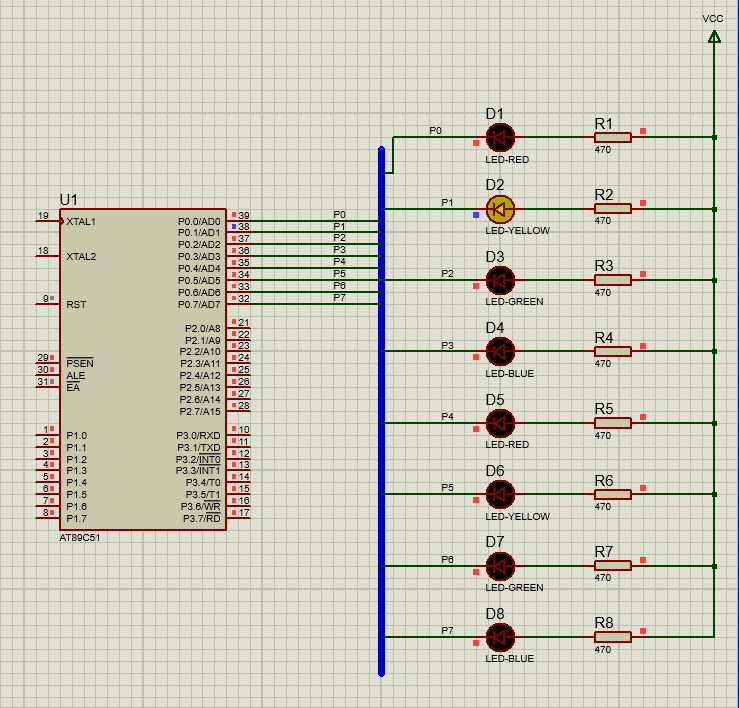Viewport: 739px width, 708px height.
Task: Select the D4 LED-BLUE diode symbol
Action: click(500, 352)
